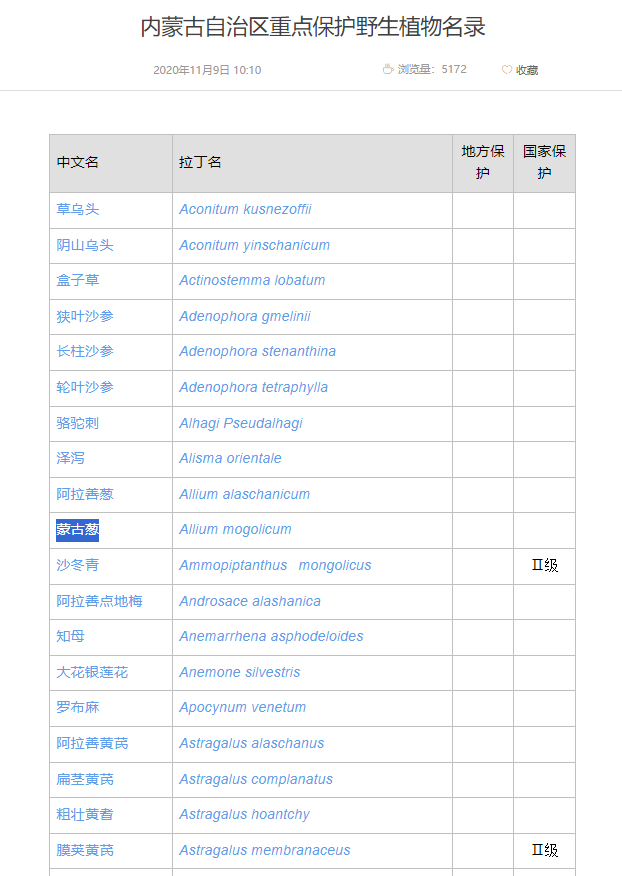Open the 扁茎黄芪 link
Image resolution: width=622 pixels, height=876 pixels.
pyautogui.click(x=85, y=779)
